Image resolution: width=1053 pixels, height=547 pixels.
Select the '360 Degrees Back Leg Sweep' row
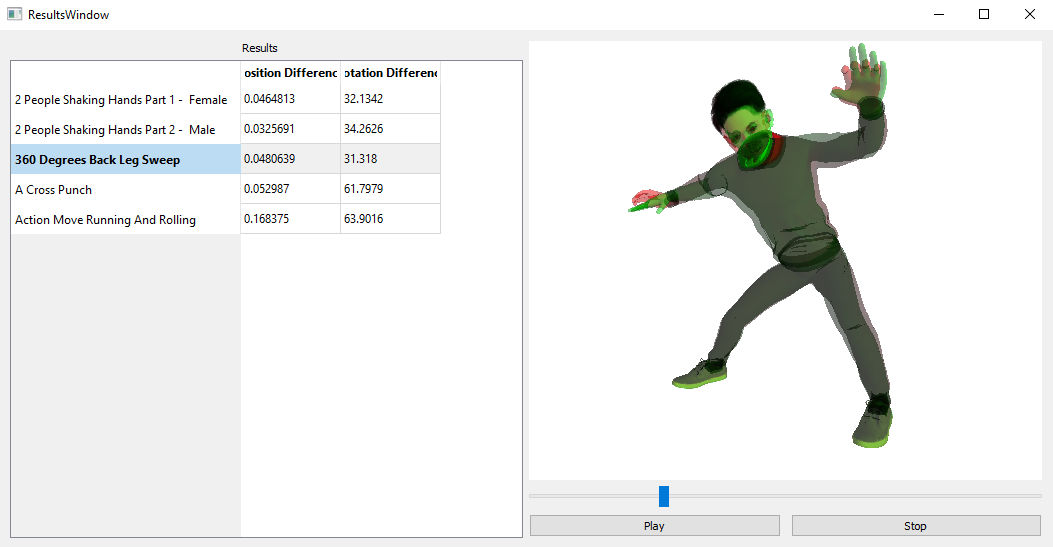125,159
